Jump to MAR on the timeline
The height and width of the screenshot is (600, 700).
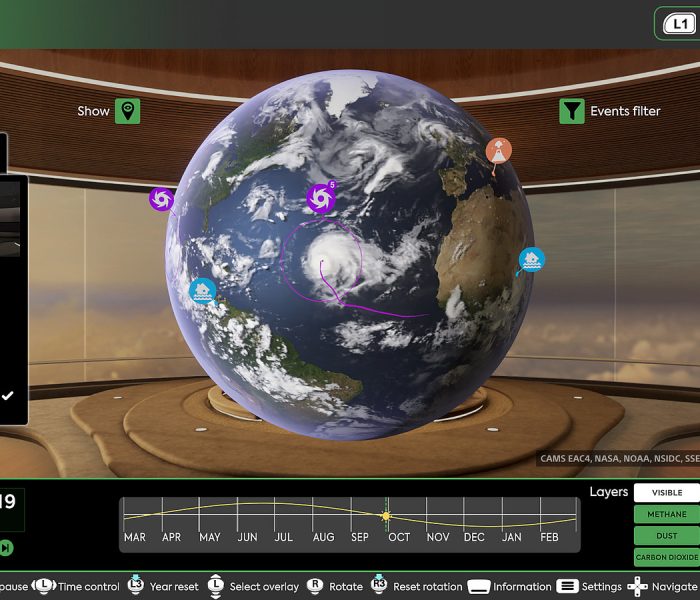[135, 537]
